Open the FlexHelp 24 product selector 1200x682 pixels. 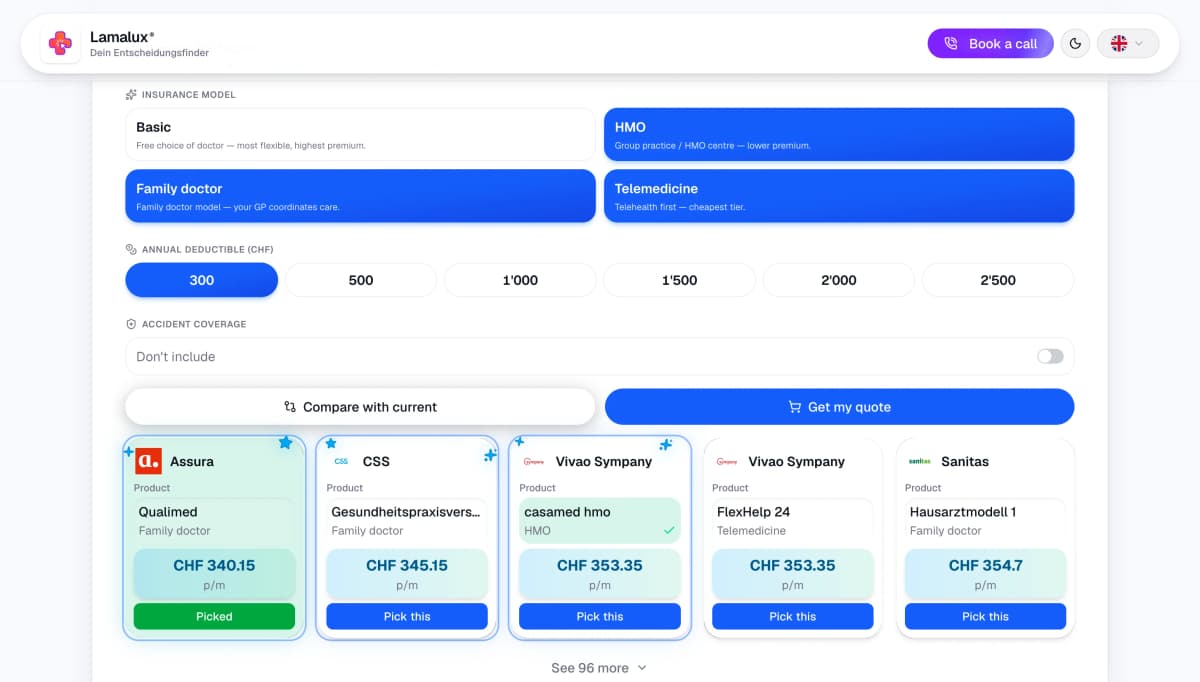tap(793, 521)
